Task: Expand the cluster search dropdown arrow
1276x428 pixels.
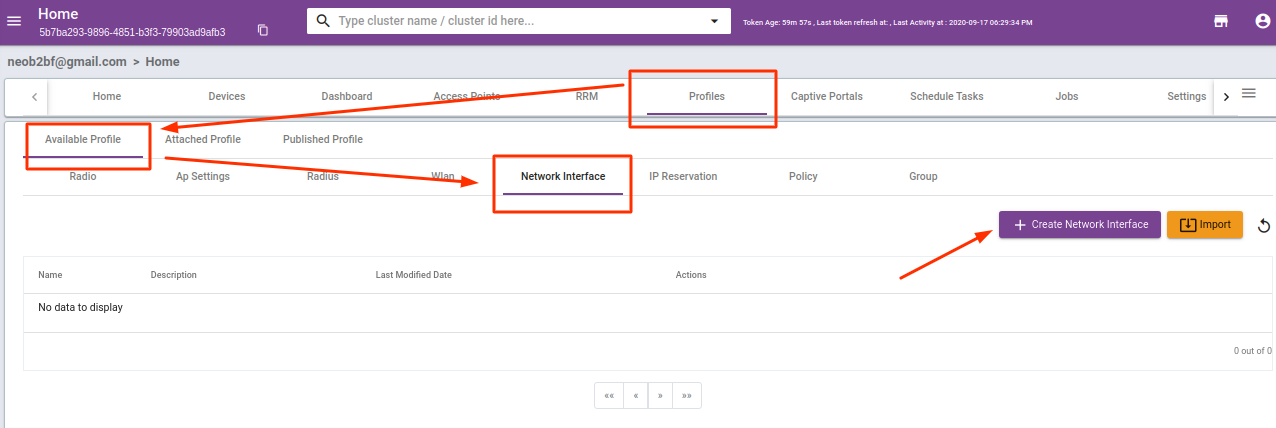Action: point(714,21)
